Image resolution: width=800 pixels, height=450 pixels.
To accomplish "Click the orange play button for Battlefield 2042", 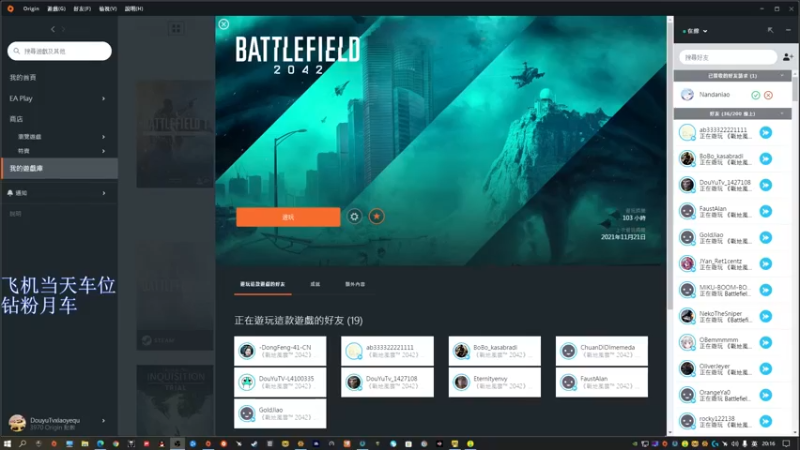I will (288, 217).
